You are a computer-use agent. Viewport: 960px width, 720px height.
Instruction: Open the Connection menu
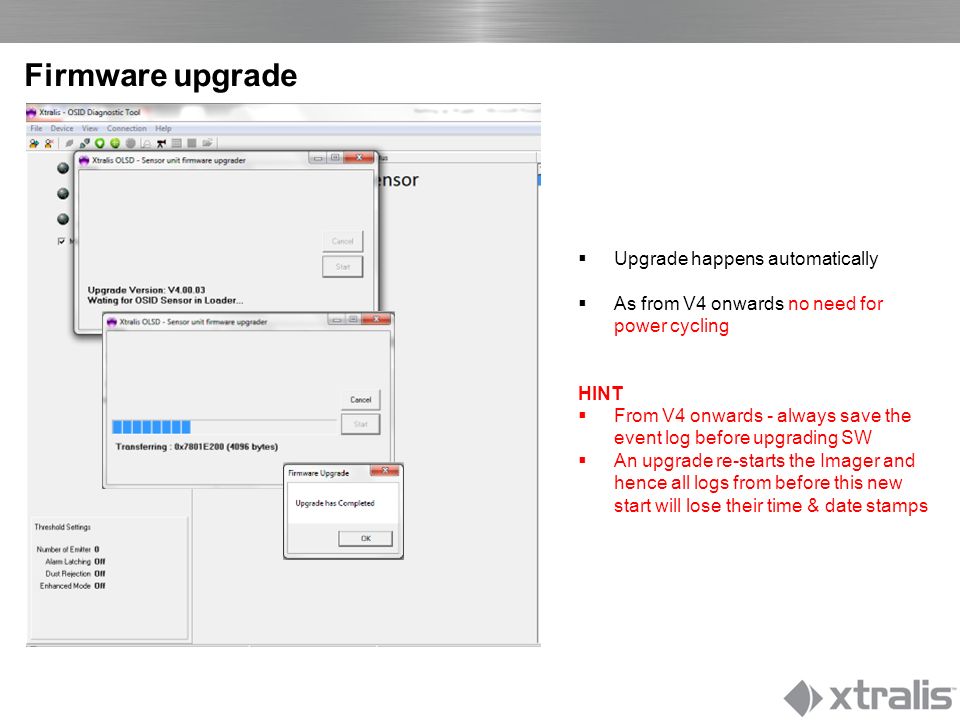[127, 129]
